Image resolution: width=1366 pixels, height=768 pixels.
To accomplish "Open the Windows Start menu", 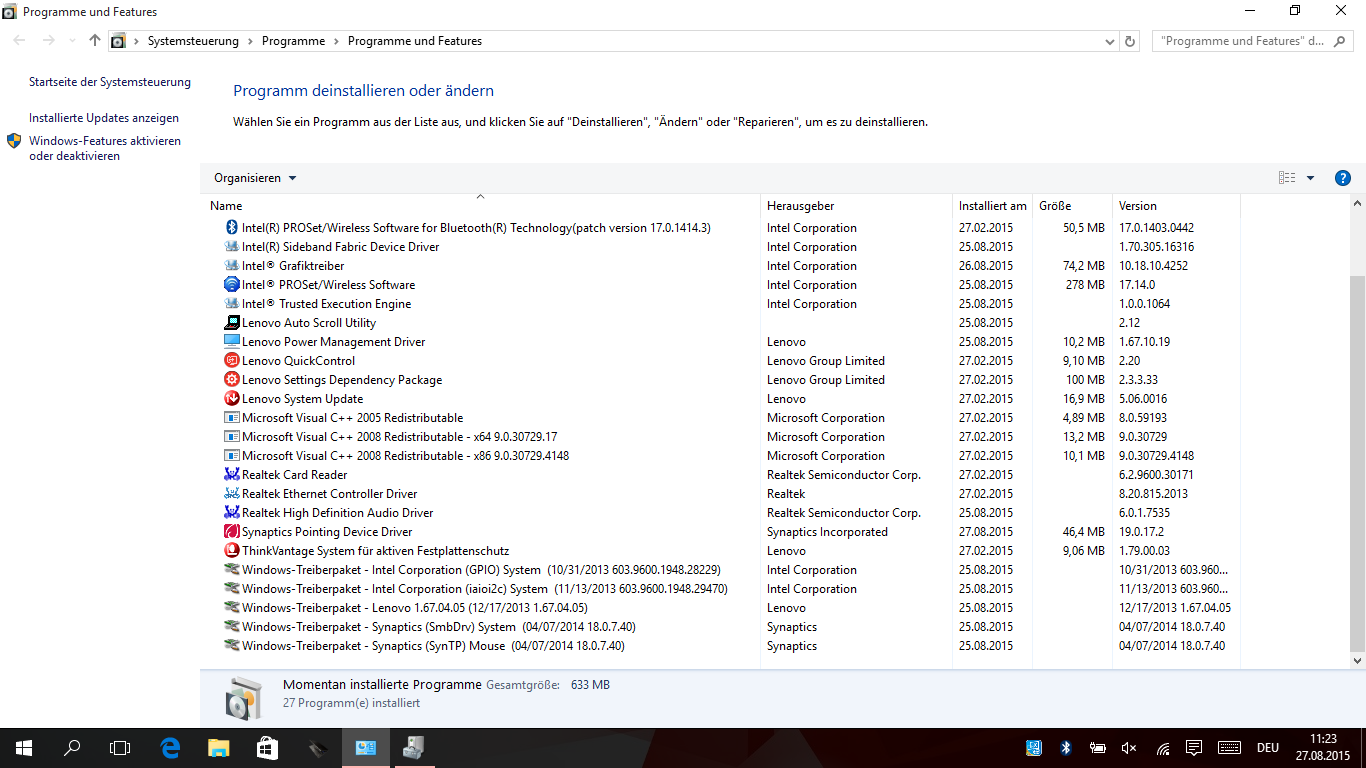I will (x=24, y=747).
